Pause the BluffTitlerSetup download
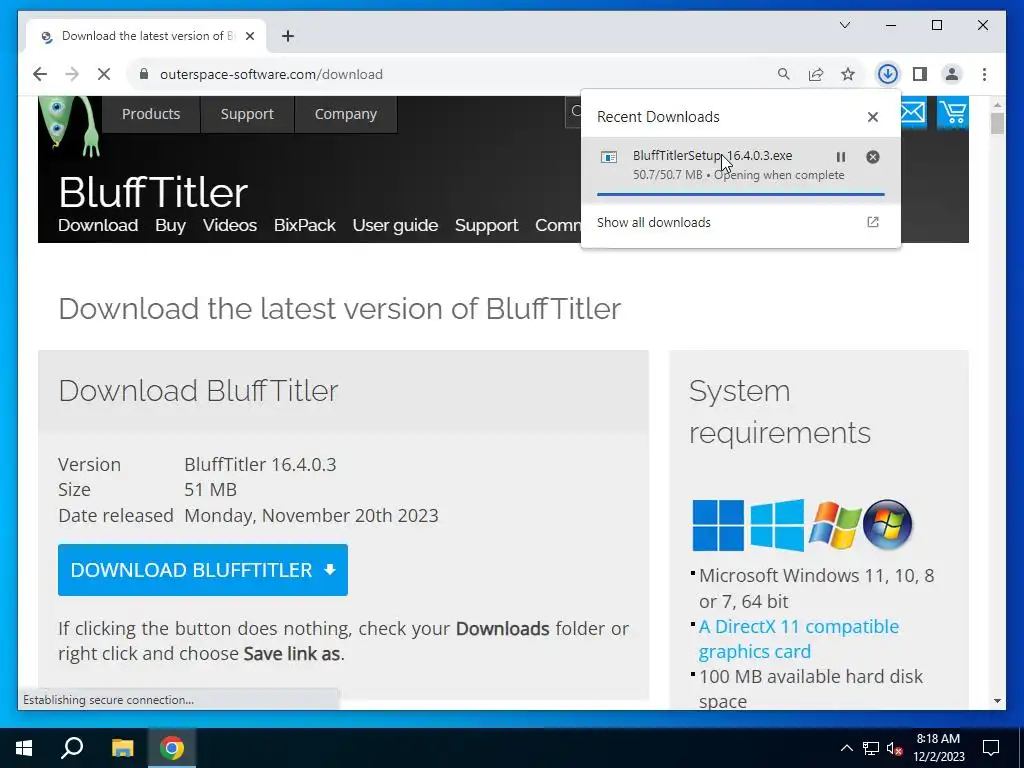 click(841, 157)
